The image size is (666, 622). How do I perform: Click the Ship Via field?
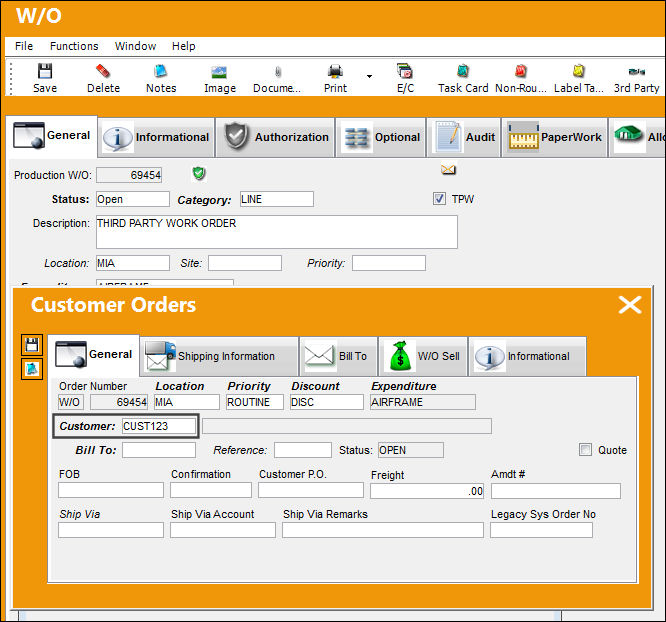coord(111,530)
